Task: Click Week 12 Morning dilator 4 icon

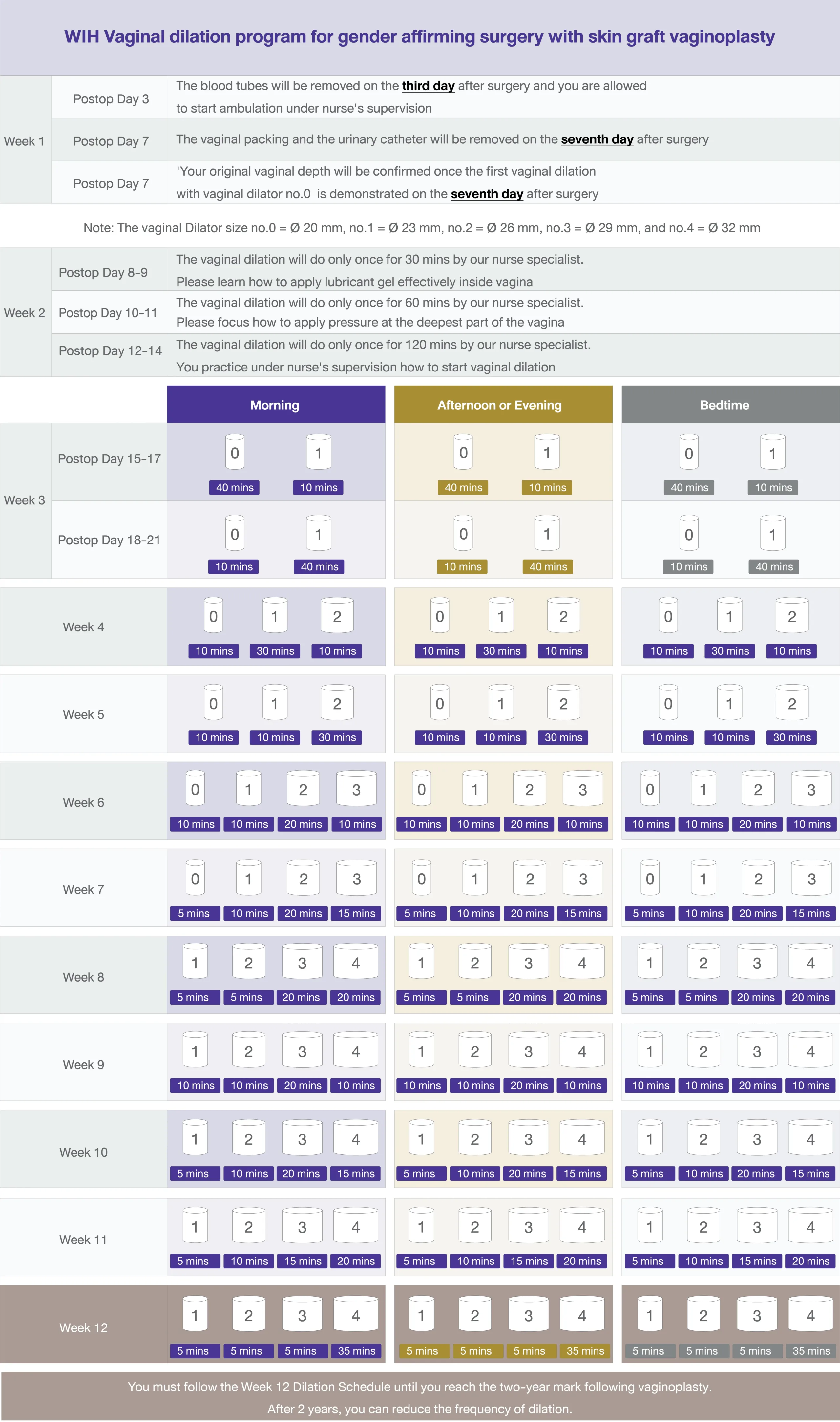Action: point(355,1314)
